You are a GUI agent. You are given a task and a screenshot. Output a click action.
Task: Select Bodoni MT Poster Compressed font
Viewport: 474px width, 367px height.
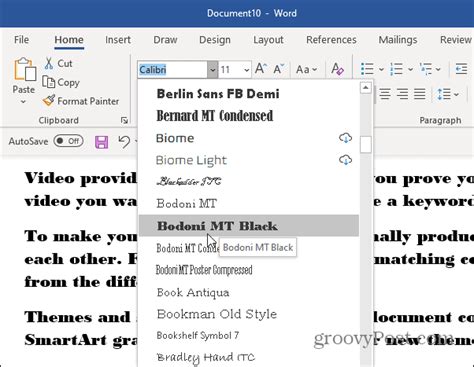[x=249, y=270]
